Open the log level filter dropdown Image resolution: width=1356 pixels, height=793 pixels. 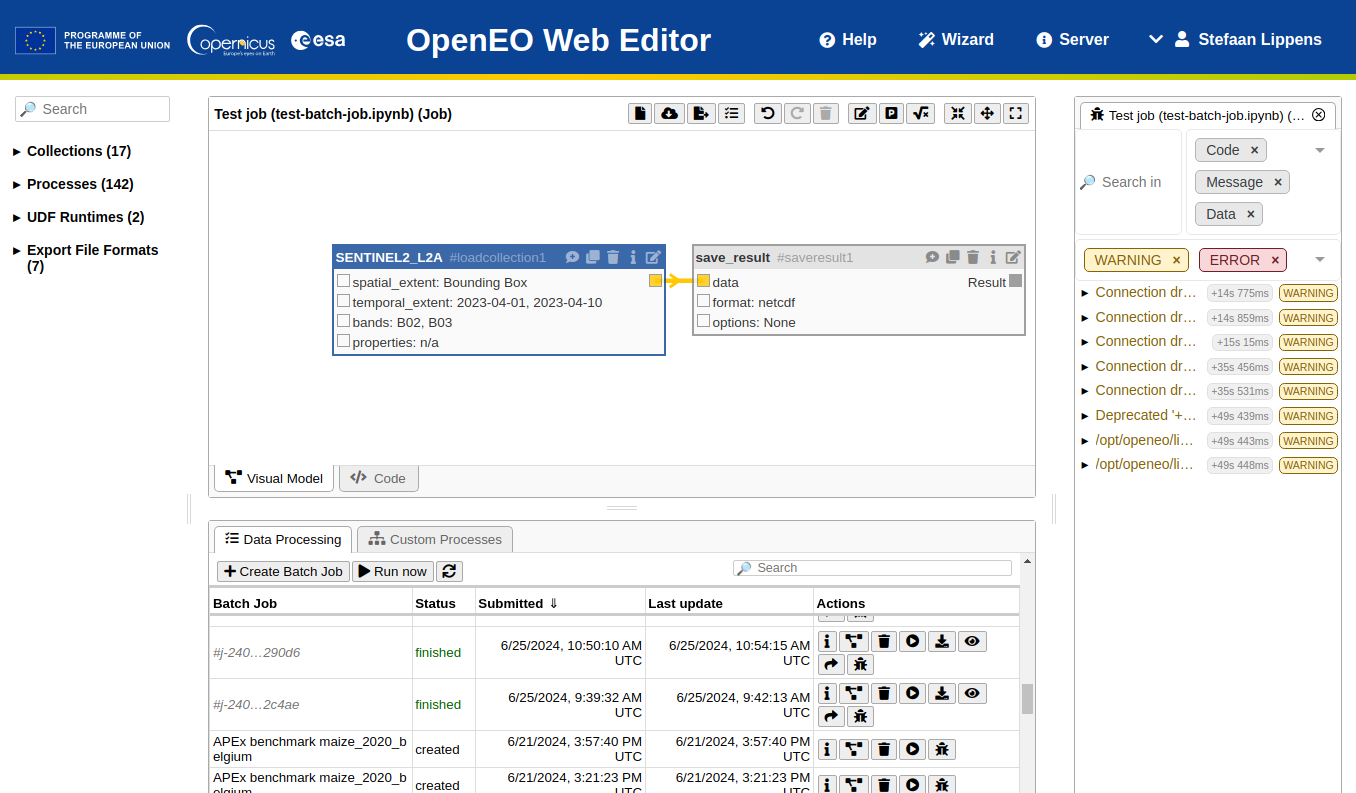point(1318,258)
